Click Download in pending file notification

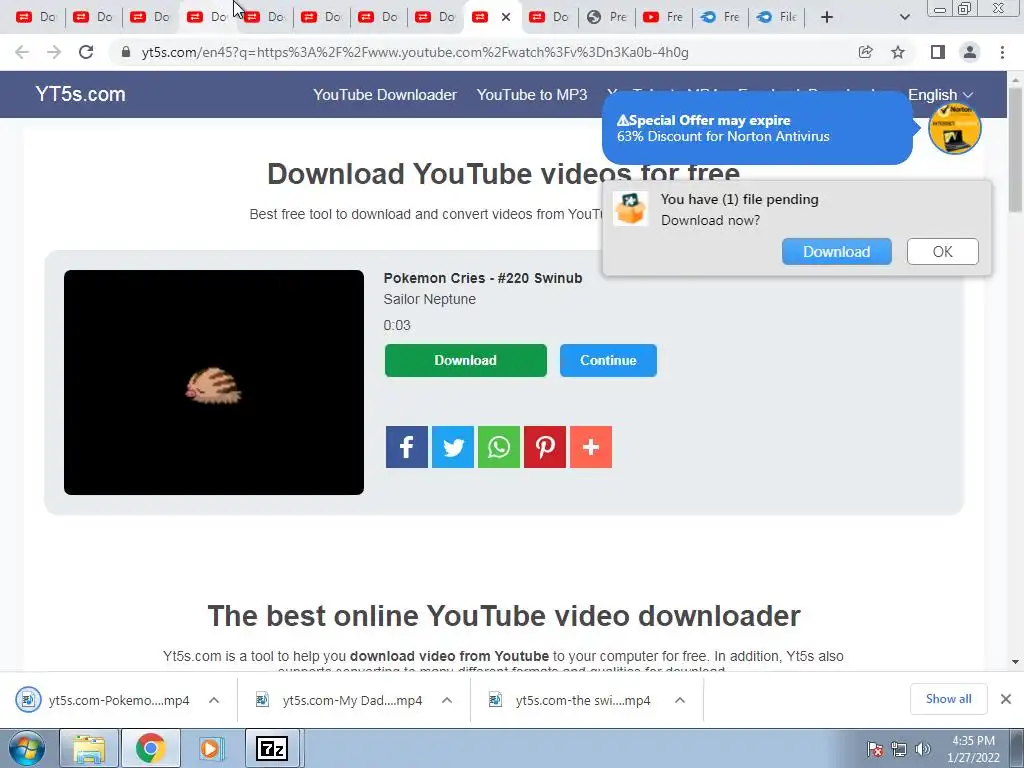[837, 251]
